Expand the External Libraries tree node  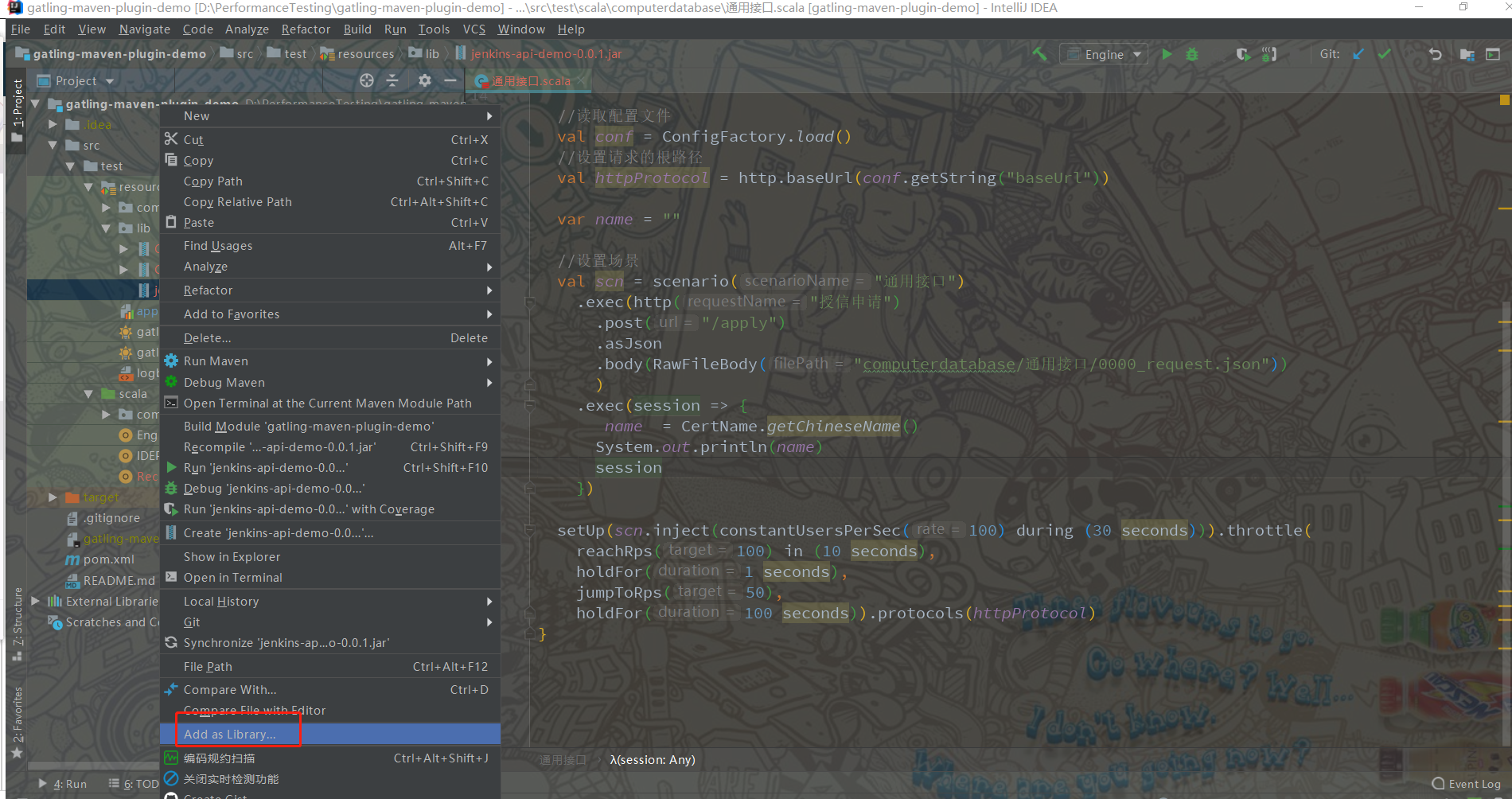click(x=36, y=601)
